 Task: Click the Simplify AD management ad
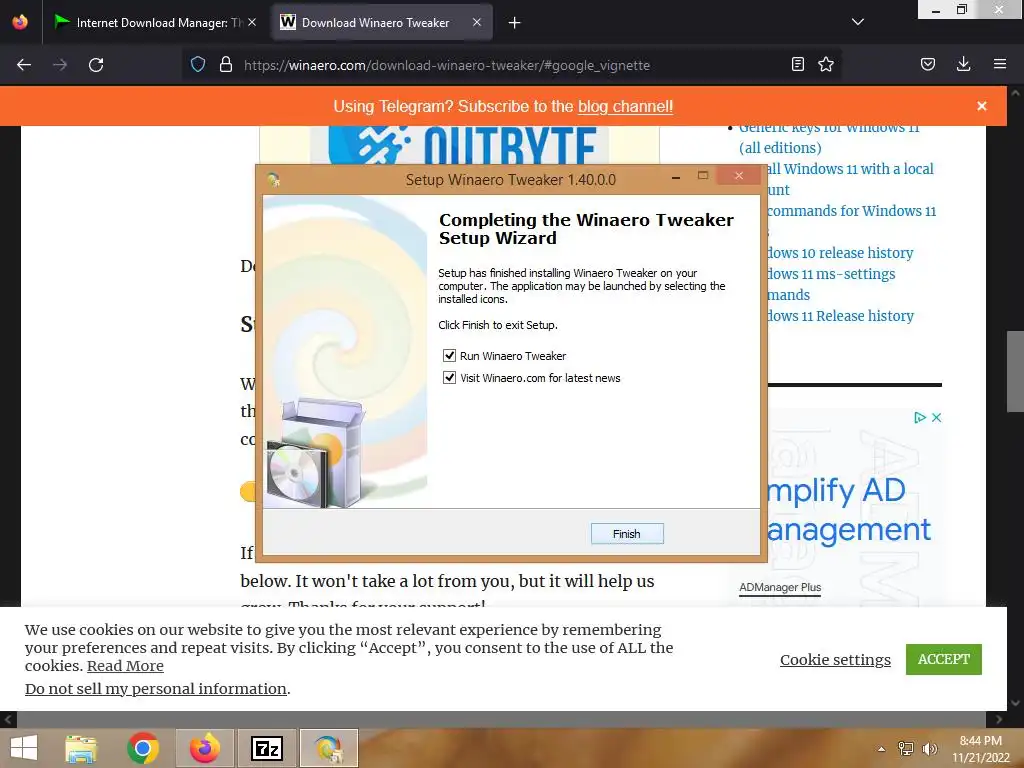849,509
